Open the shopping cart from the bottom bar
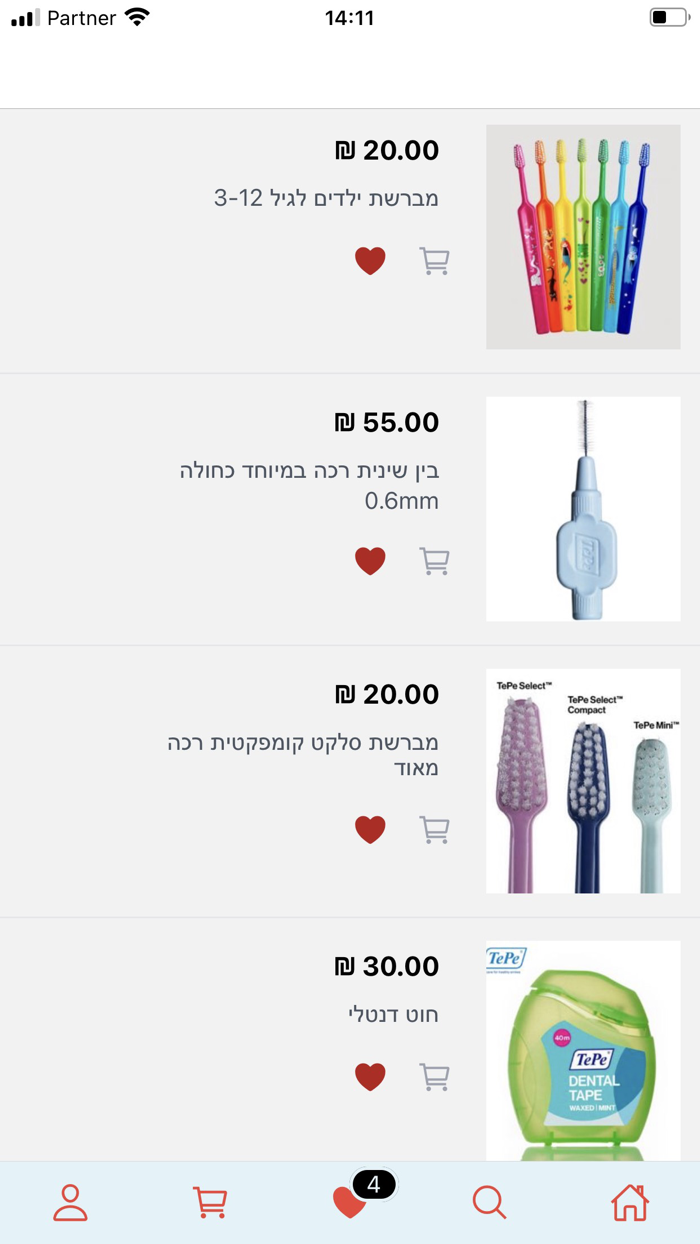Image resolution: width=700 pixels, height=1244 pixels. pos(210,1202)
